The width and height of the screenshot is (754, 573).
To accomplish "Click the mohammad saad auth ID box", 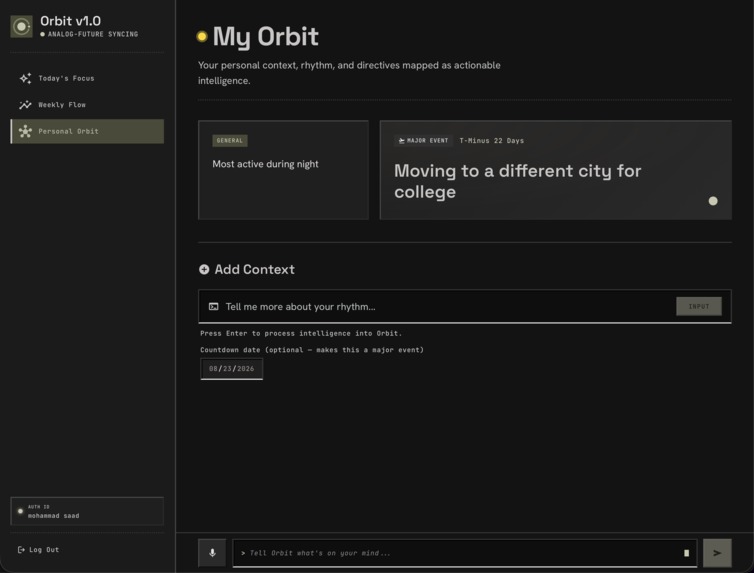I will click(x=87, y=511).
